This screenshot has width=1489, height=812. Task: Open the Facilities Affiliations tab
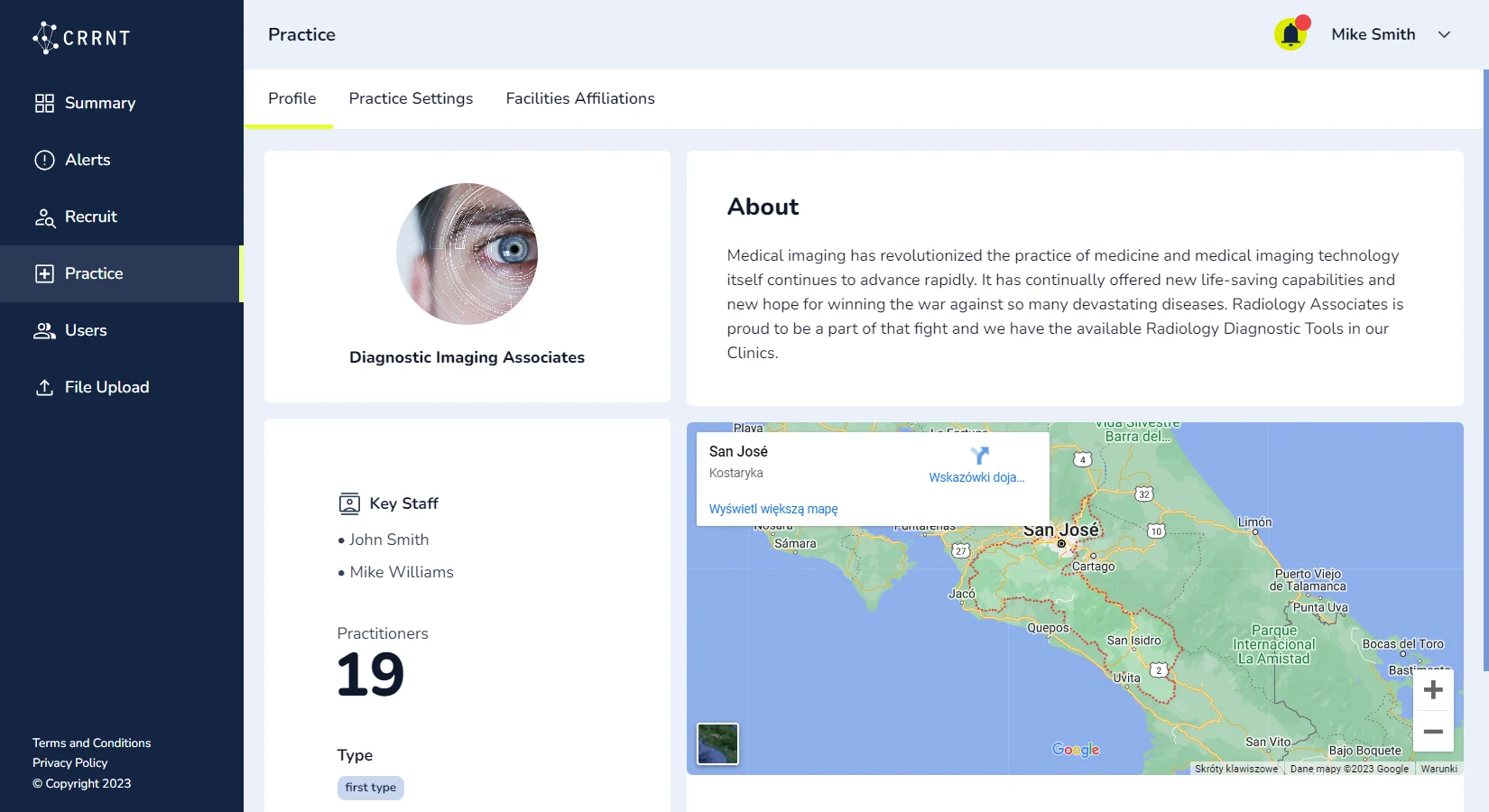click(579, 98)
